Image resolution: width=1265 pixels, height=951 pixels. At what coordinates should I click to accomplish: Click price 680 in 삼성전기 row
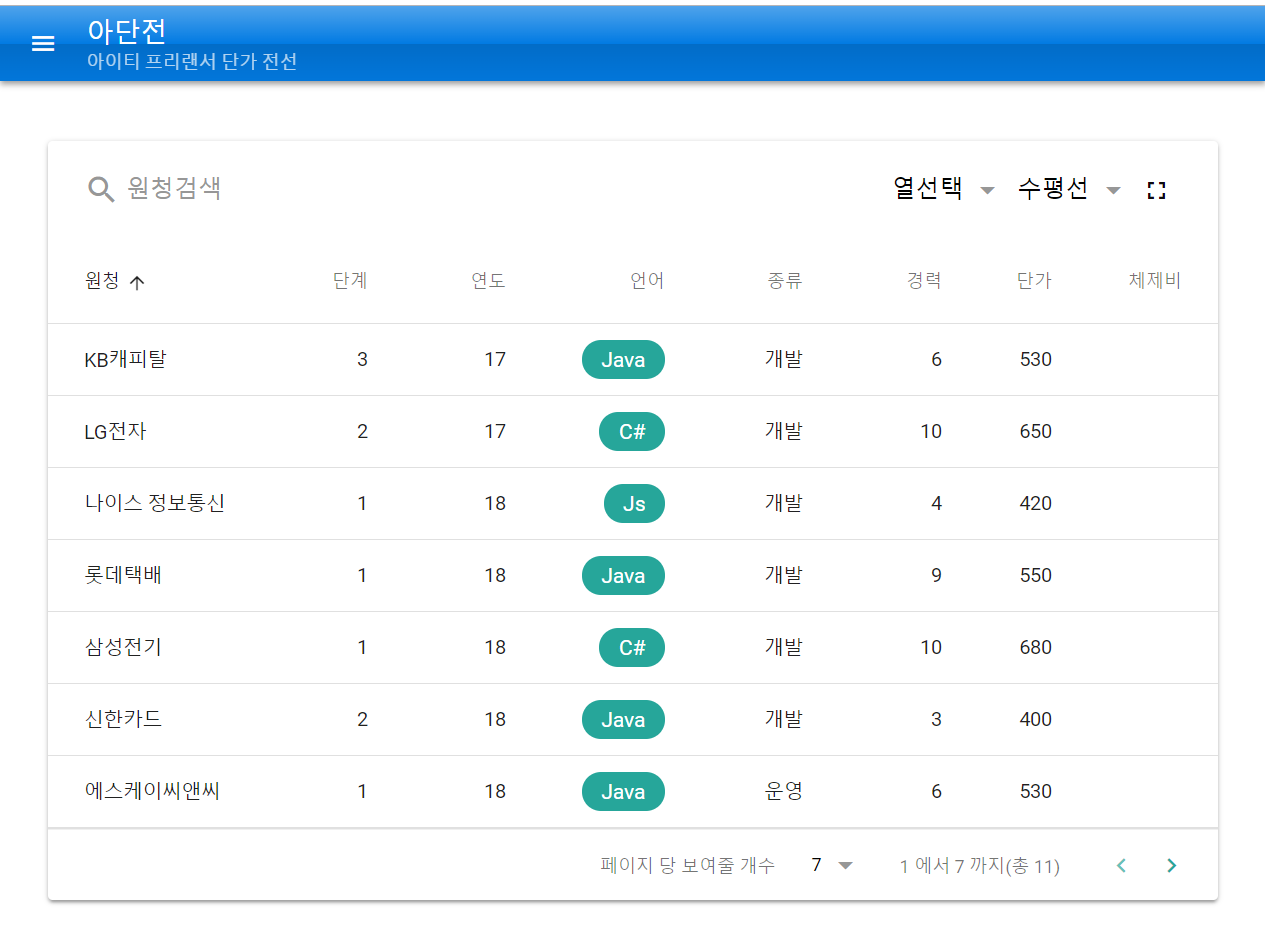[1036, 648]
